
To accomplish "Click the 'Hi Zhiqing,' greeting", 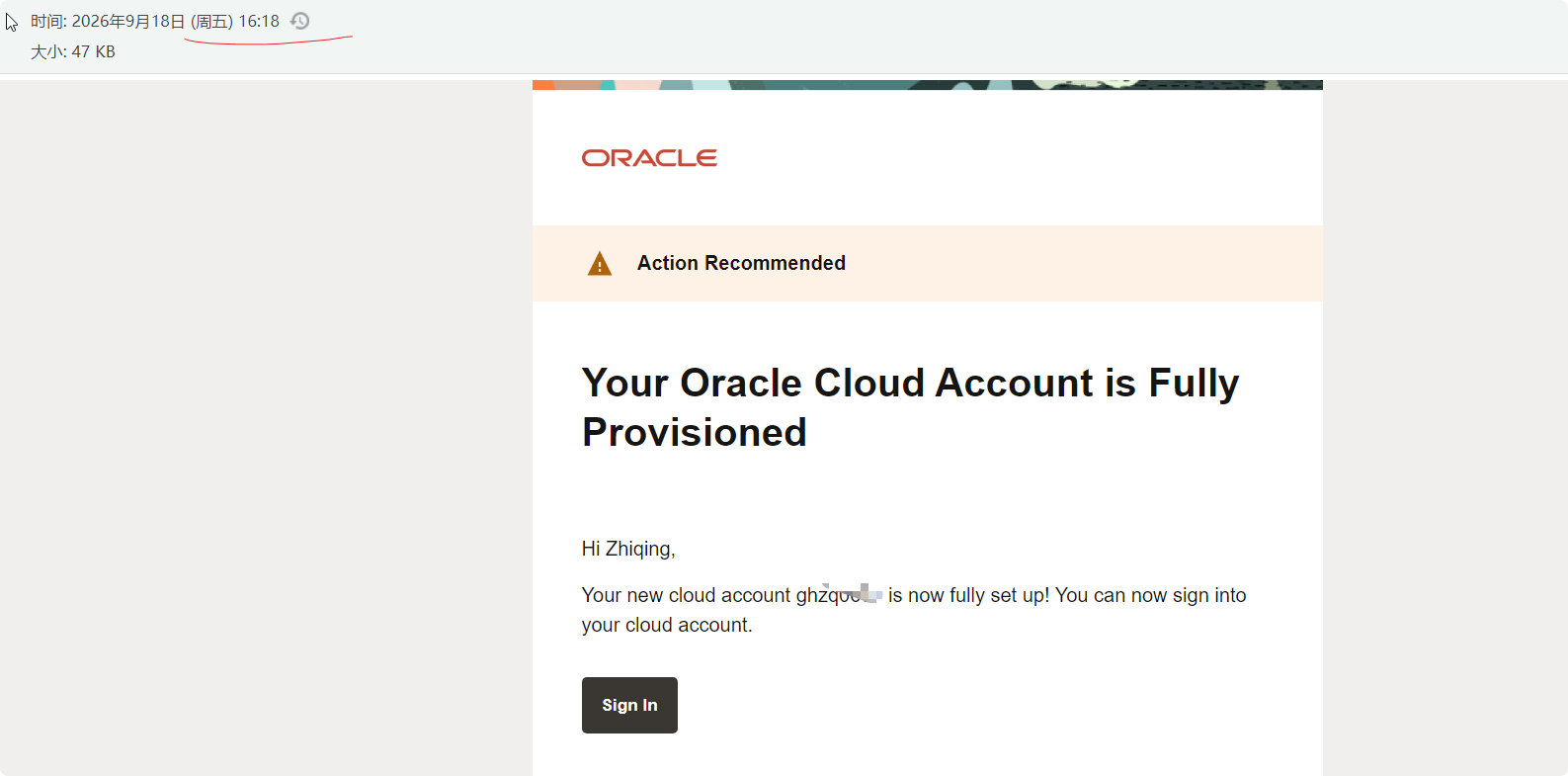I will click(628, 549).
